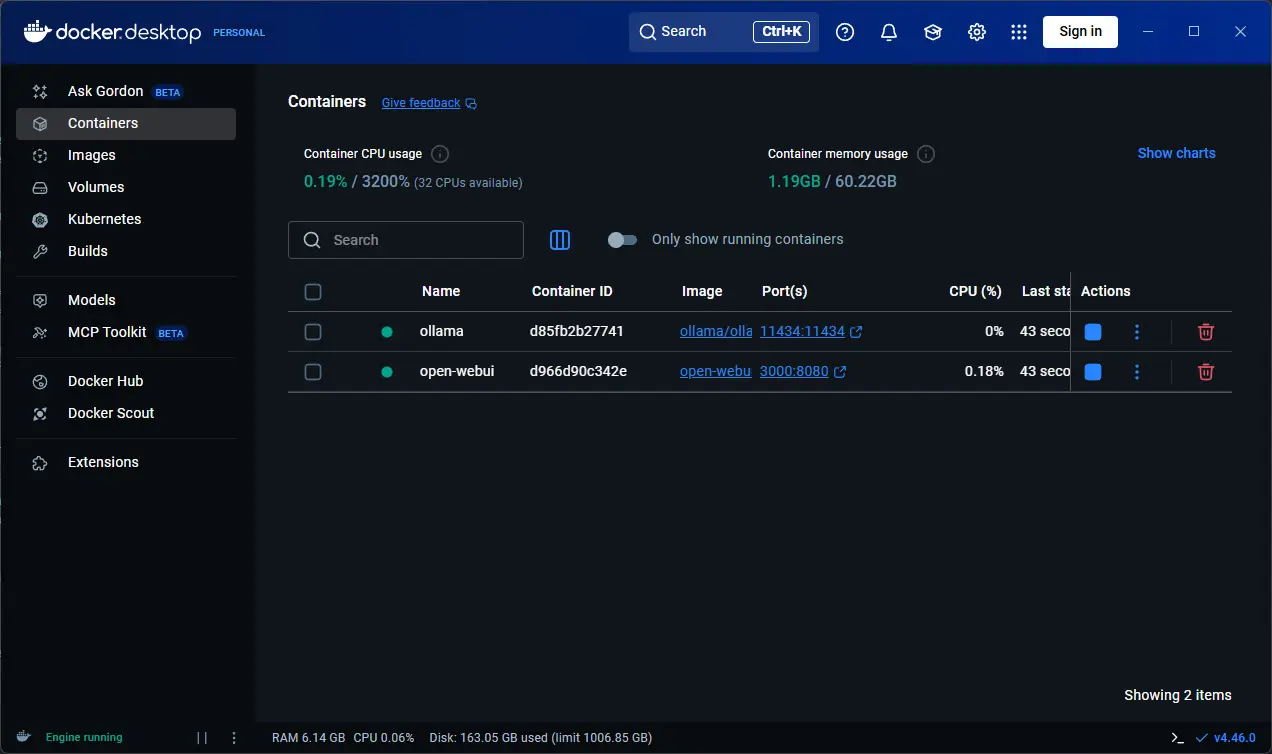Open the terminal icon in status bar

coord(1177,738)
